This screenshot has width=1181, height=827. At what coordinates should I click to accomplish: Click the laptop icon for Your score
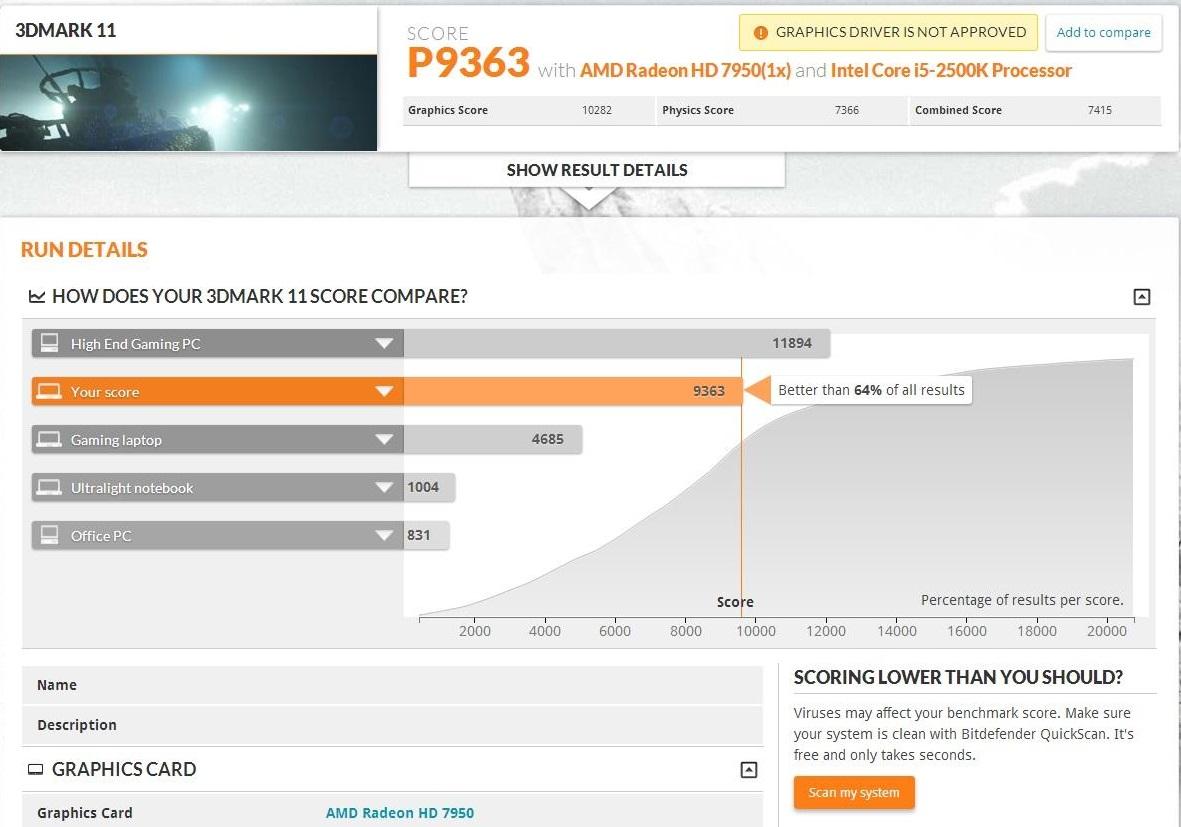point(49,392)
